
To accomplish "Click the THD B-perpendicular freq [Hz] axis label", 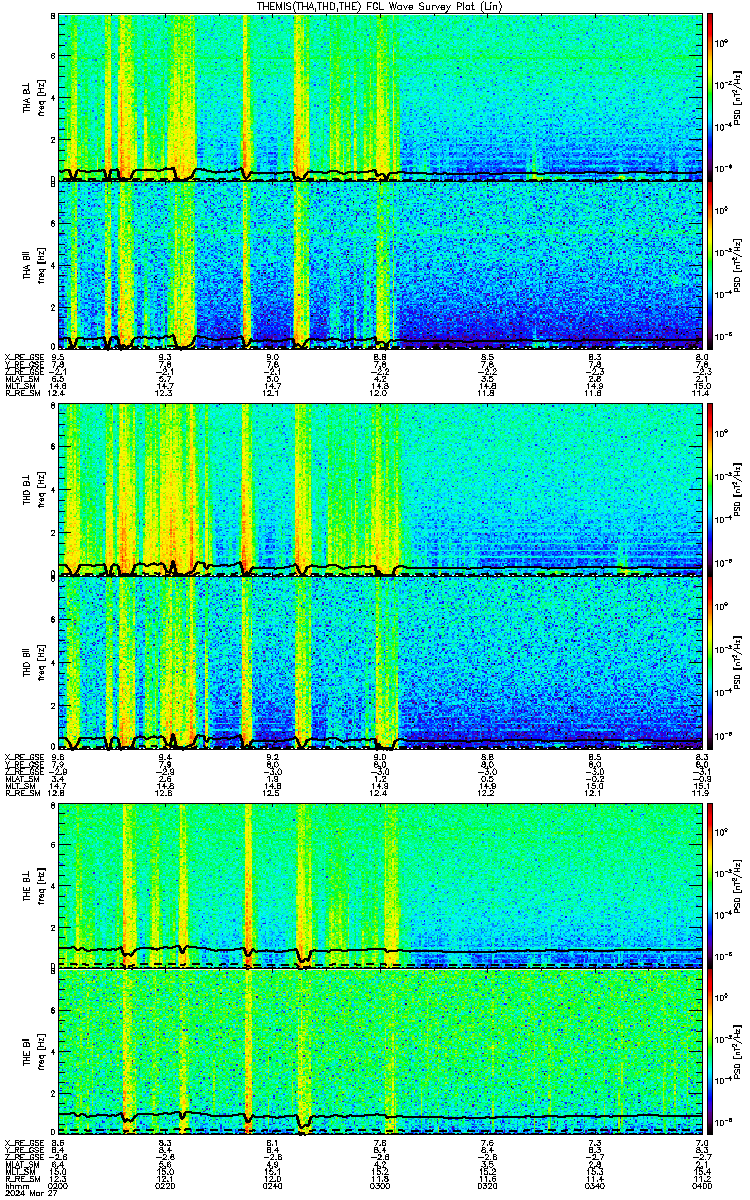I will (40, 491).
